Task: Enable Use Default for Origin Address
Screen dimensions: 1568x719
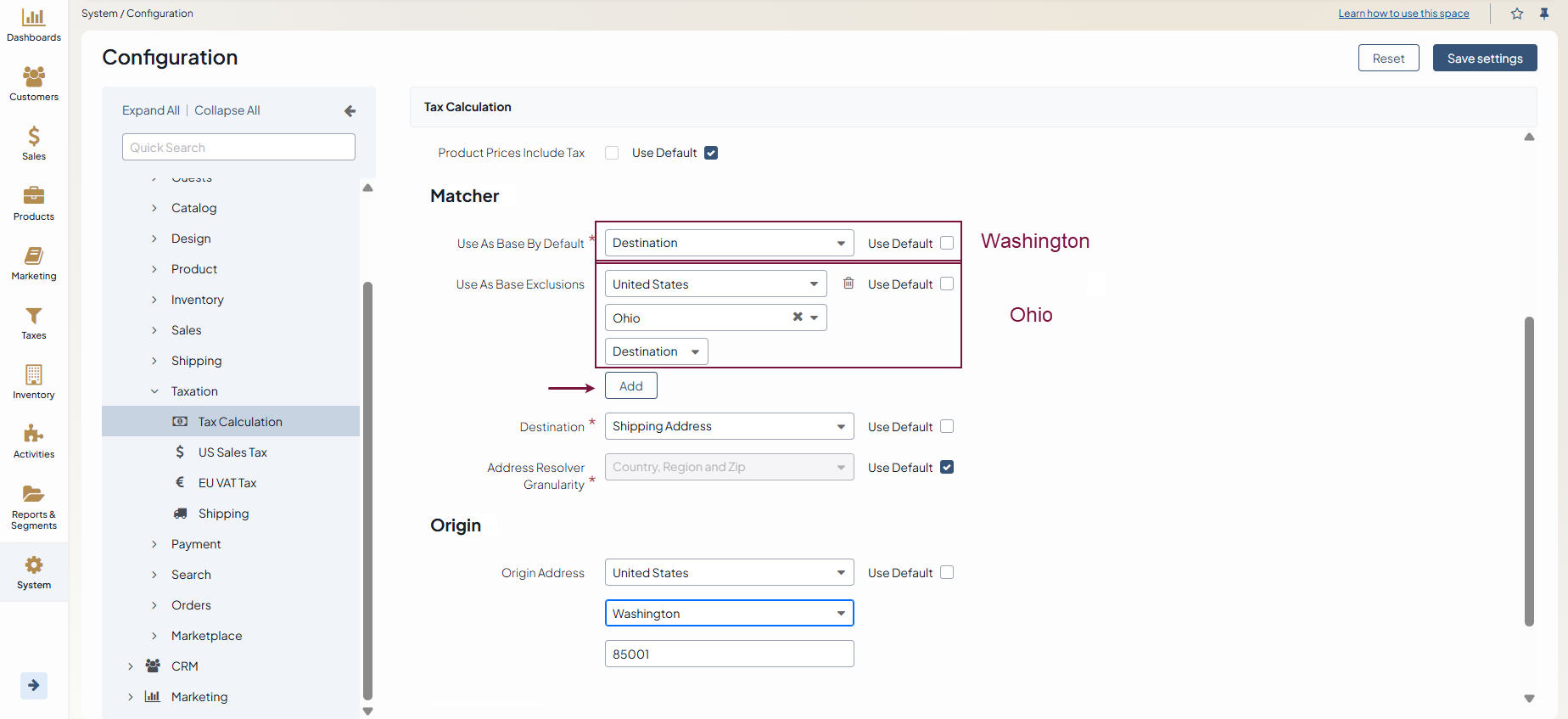Action: tap(947, 573)
